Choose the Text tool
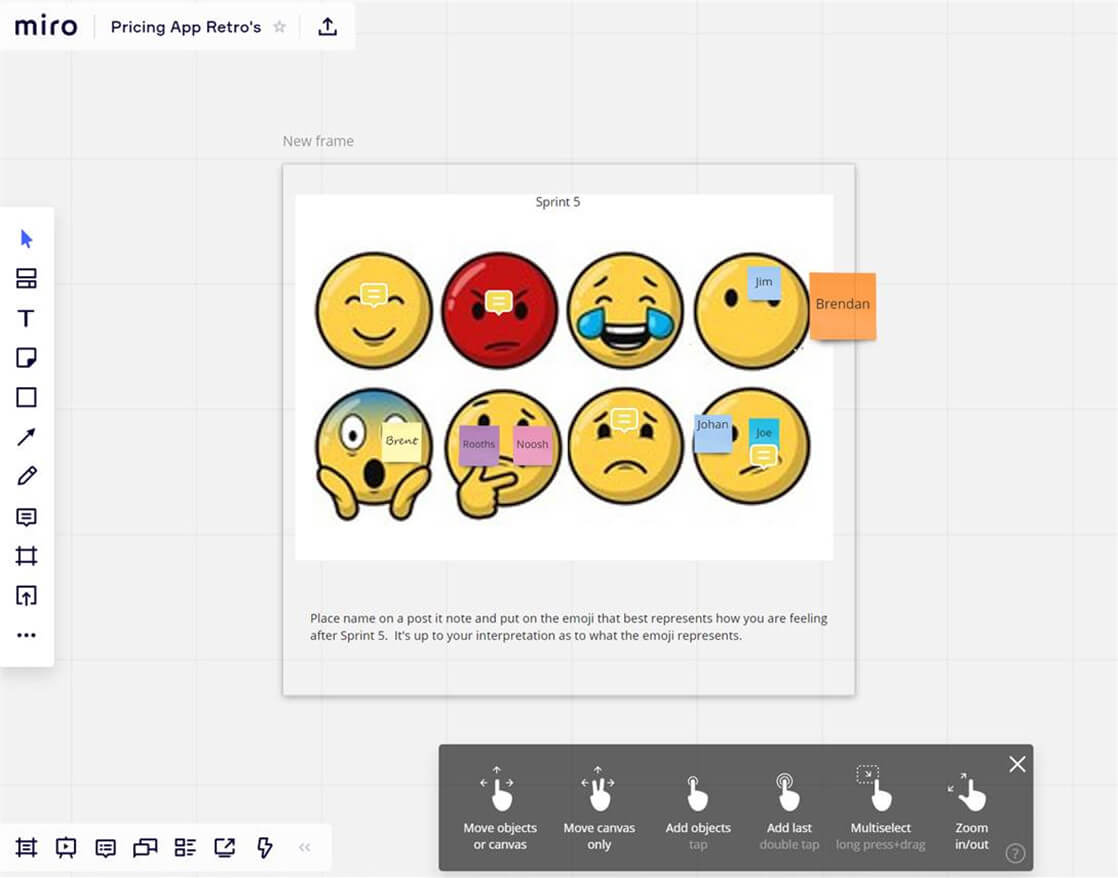1118x878 pixels. pyautogui.click(x=26, y=318)
